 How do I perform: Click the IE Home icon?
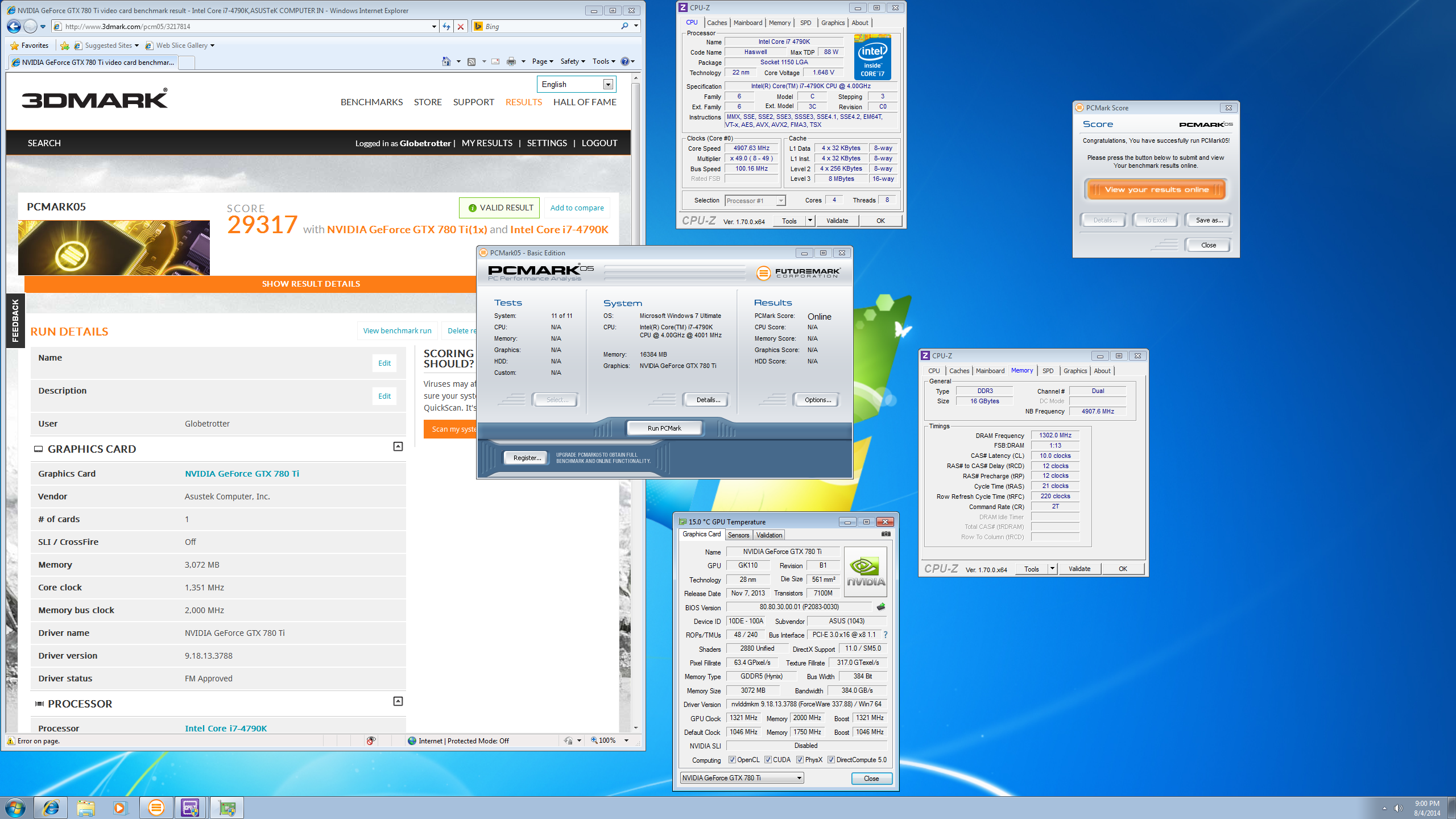(446, 61)
